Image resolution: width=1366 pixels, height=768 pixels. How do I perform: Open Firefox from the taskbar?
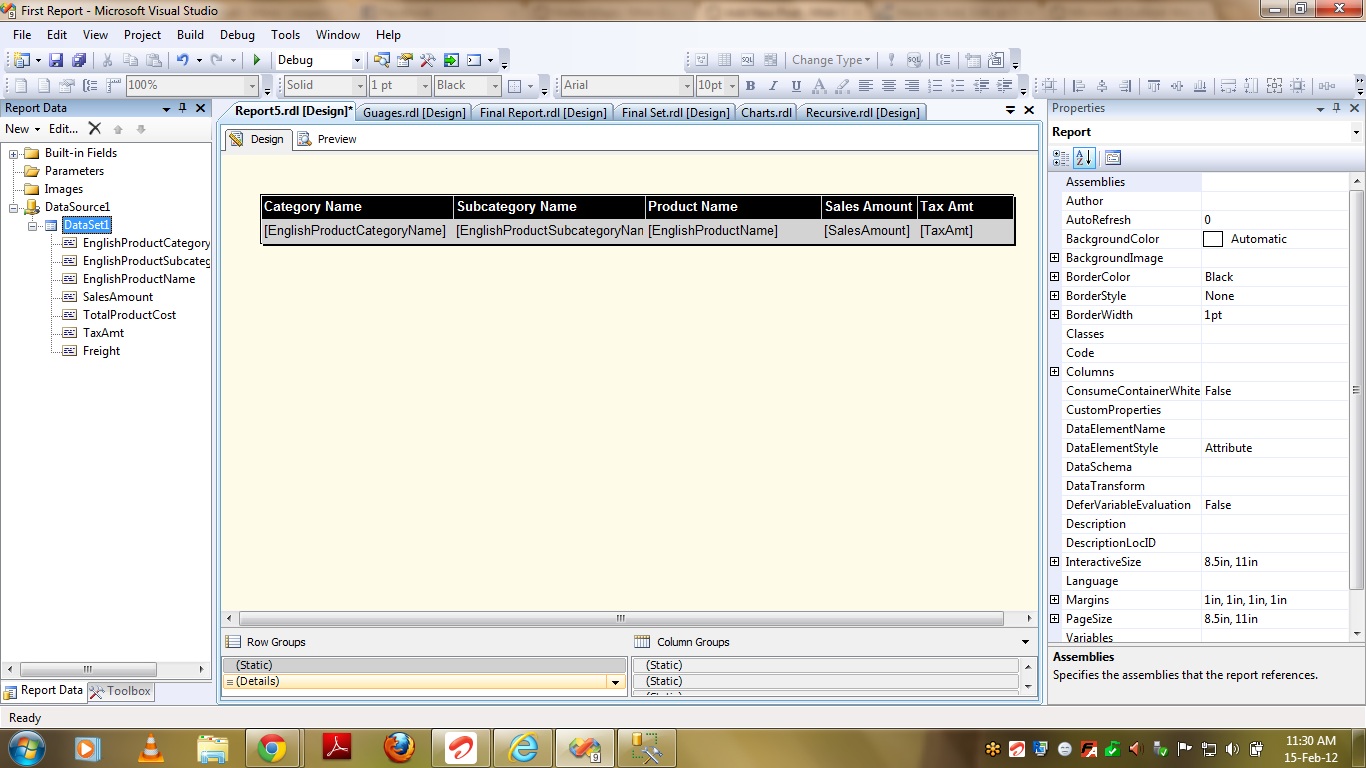399,748
